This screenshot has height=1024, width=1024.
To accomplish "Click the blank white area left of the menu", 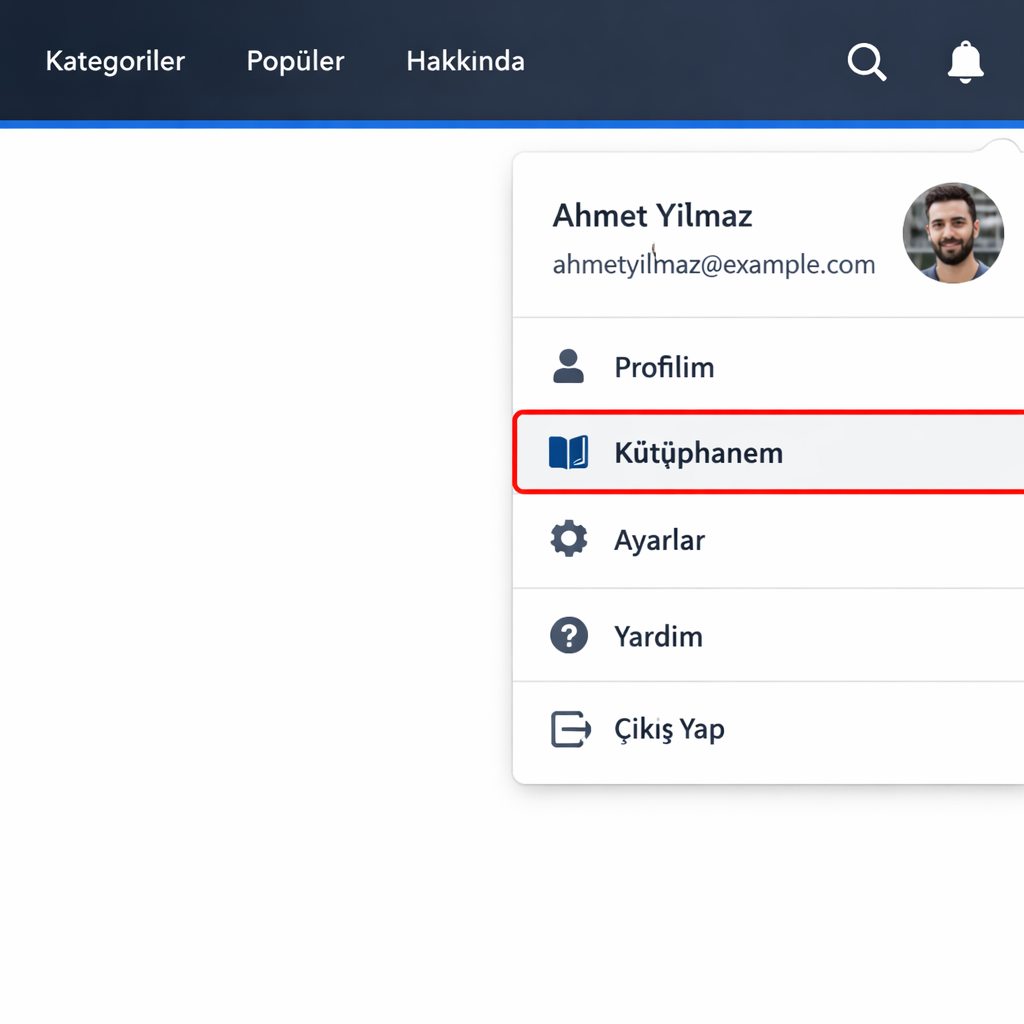I will 250,500.
